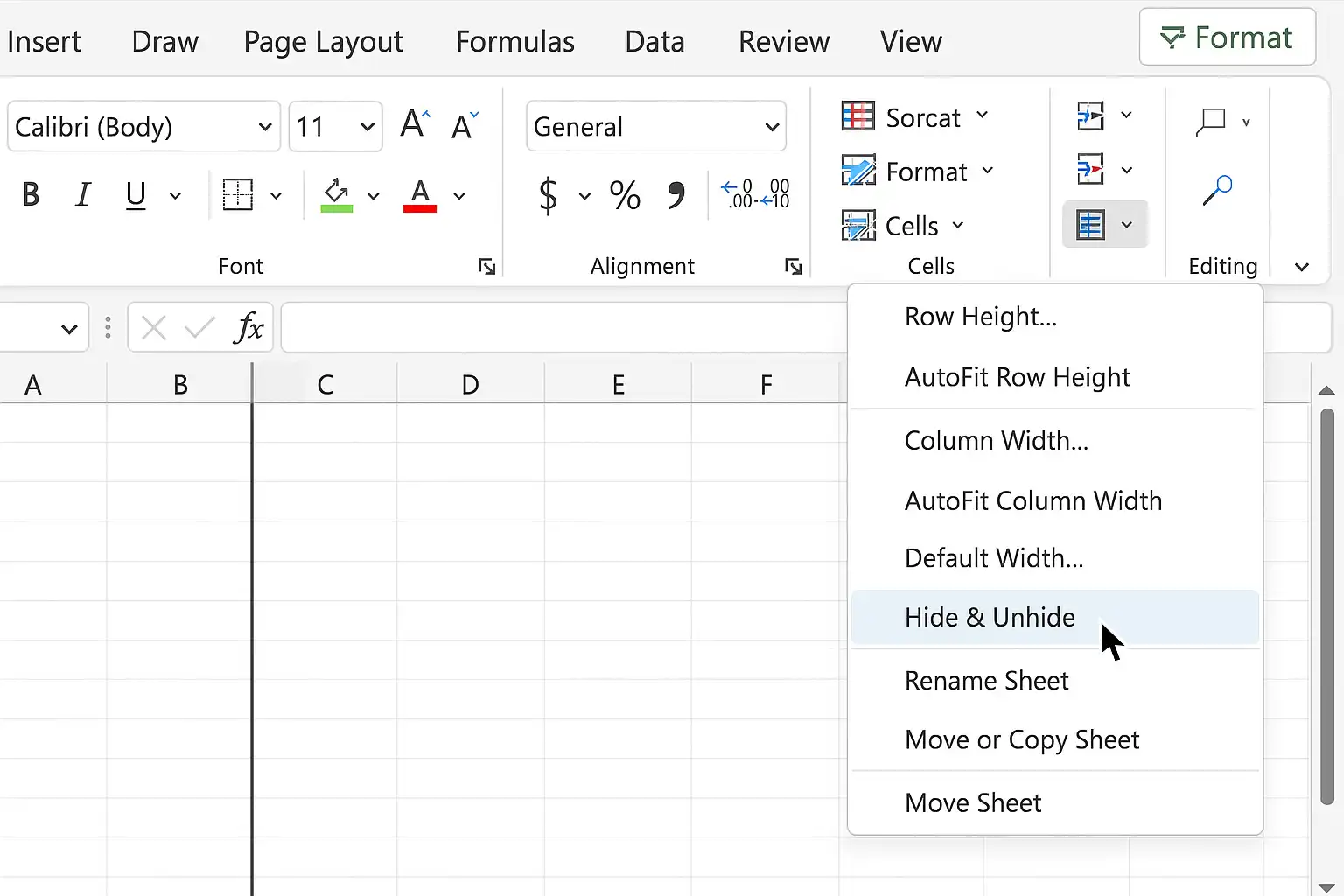The image size is (1344, 896).
Task: Apply percent style with % icon
Action: 625,194
